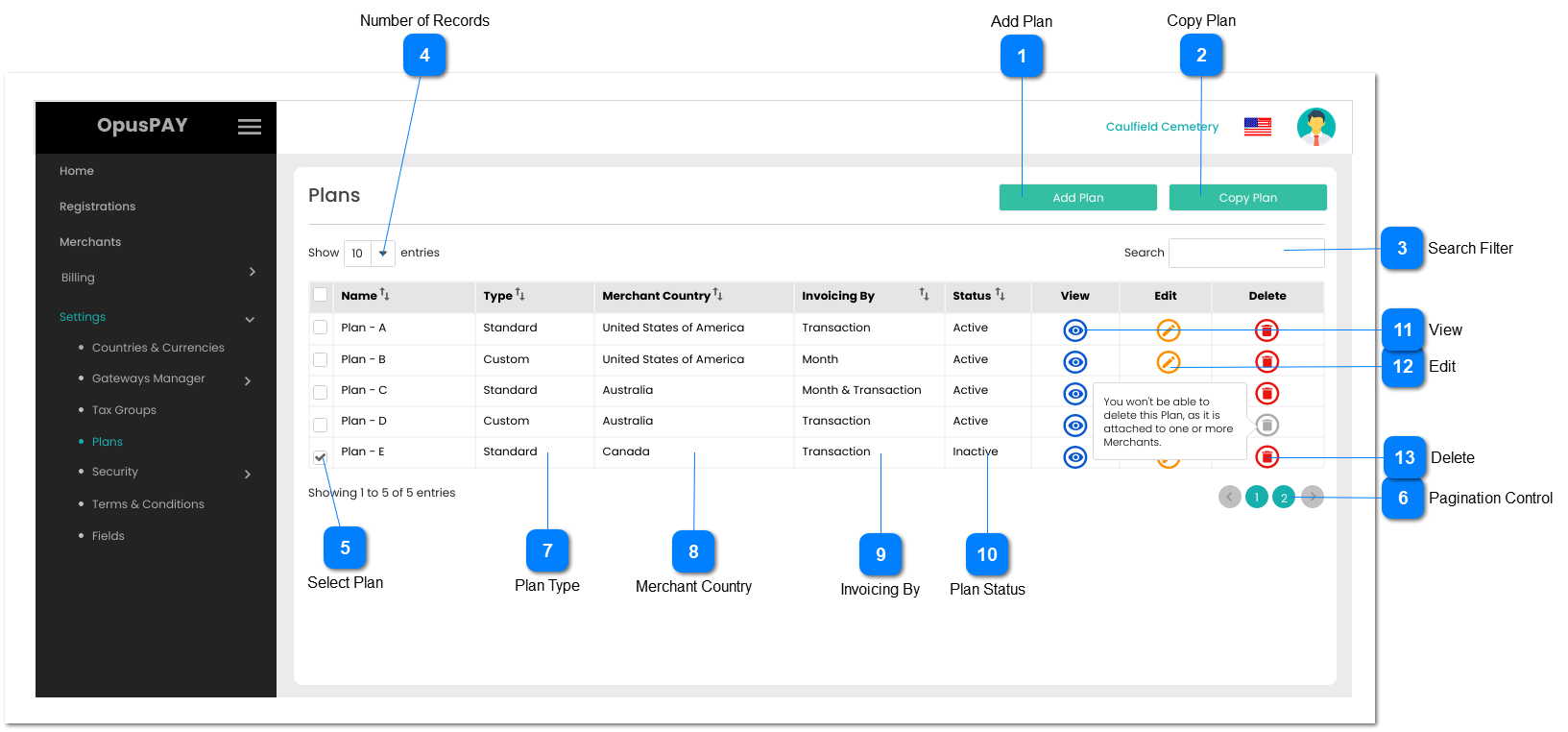Click the hamburger menu icon beside OpusPAY
Image resolution: width=1568 pixels, height=732 pixels.
[x=250, y=127]
